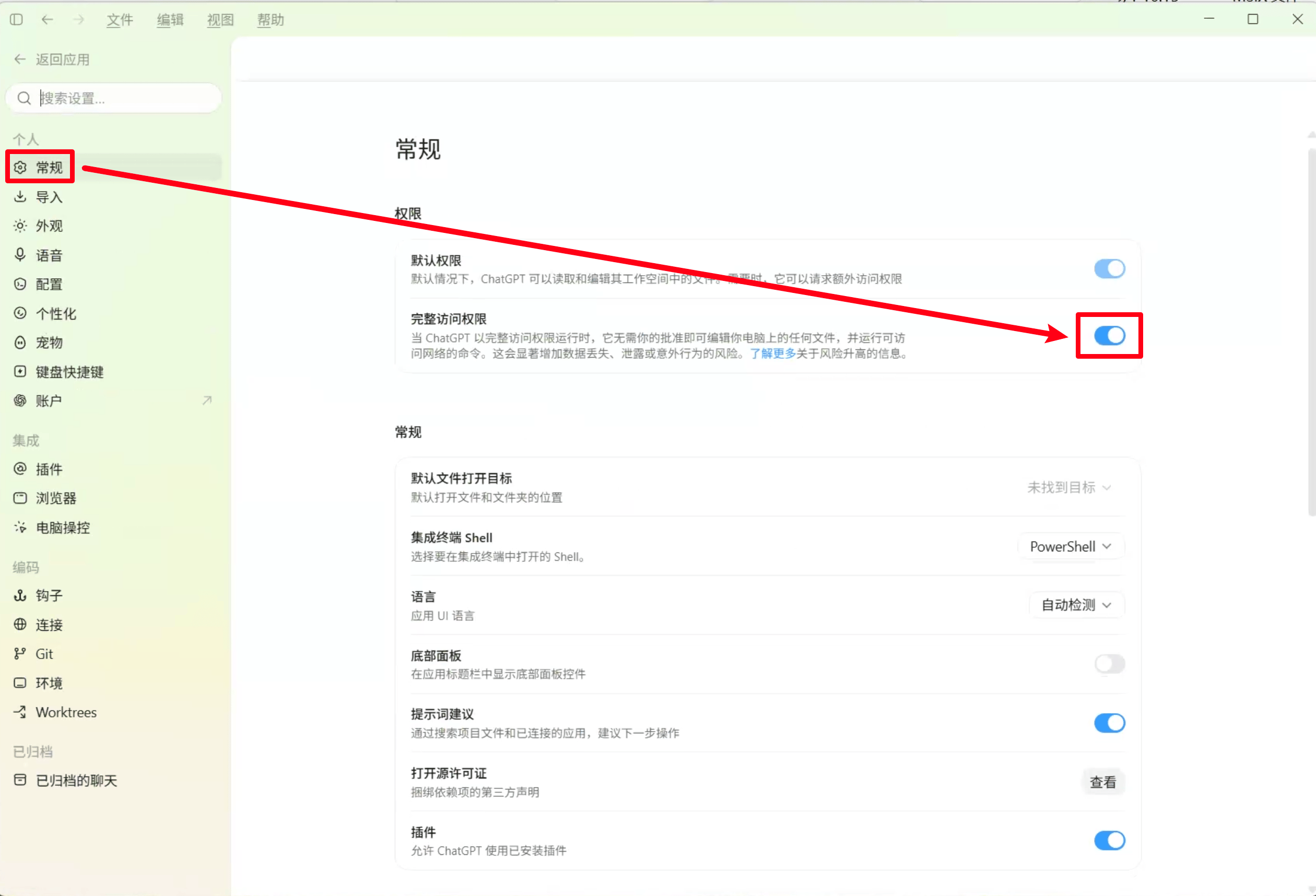
Task: Enable the 底部面板 switch
Action: tap(1109, 663)
